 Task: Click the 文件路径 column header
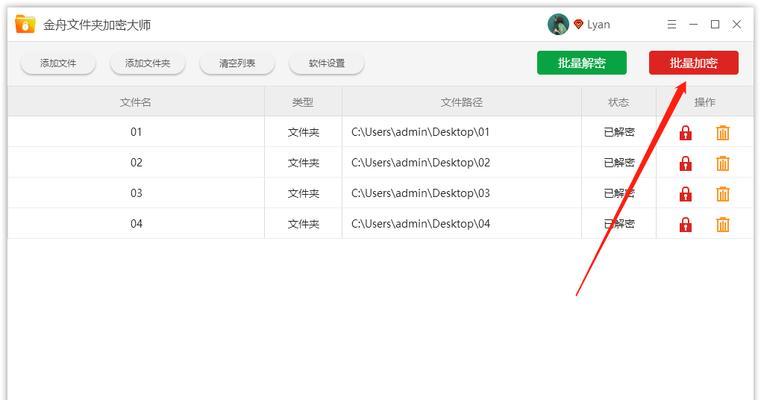[x=462, y=102]
